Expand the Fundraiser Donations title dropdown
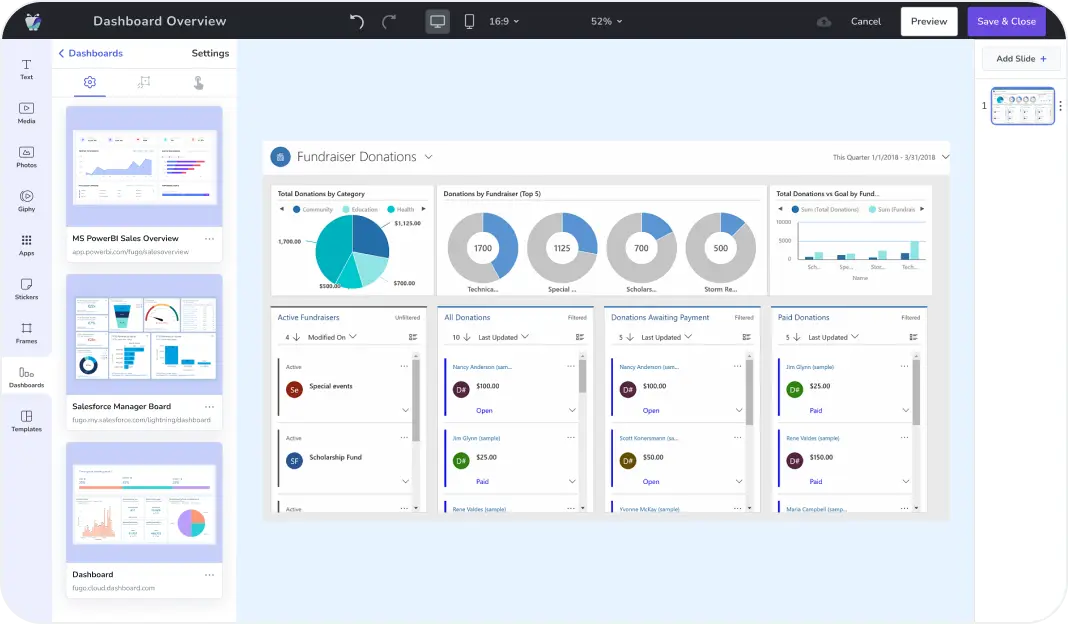 tap(428, 157)
